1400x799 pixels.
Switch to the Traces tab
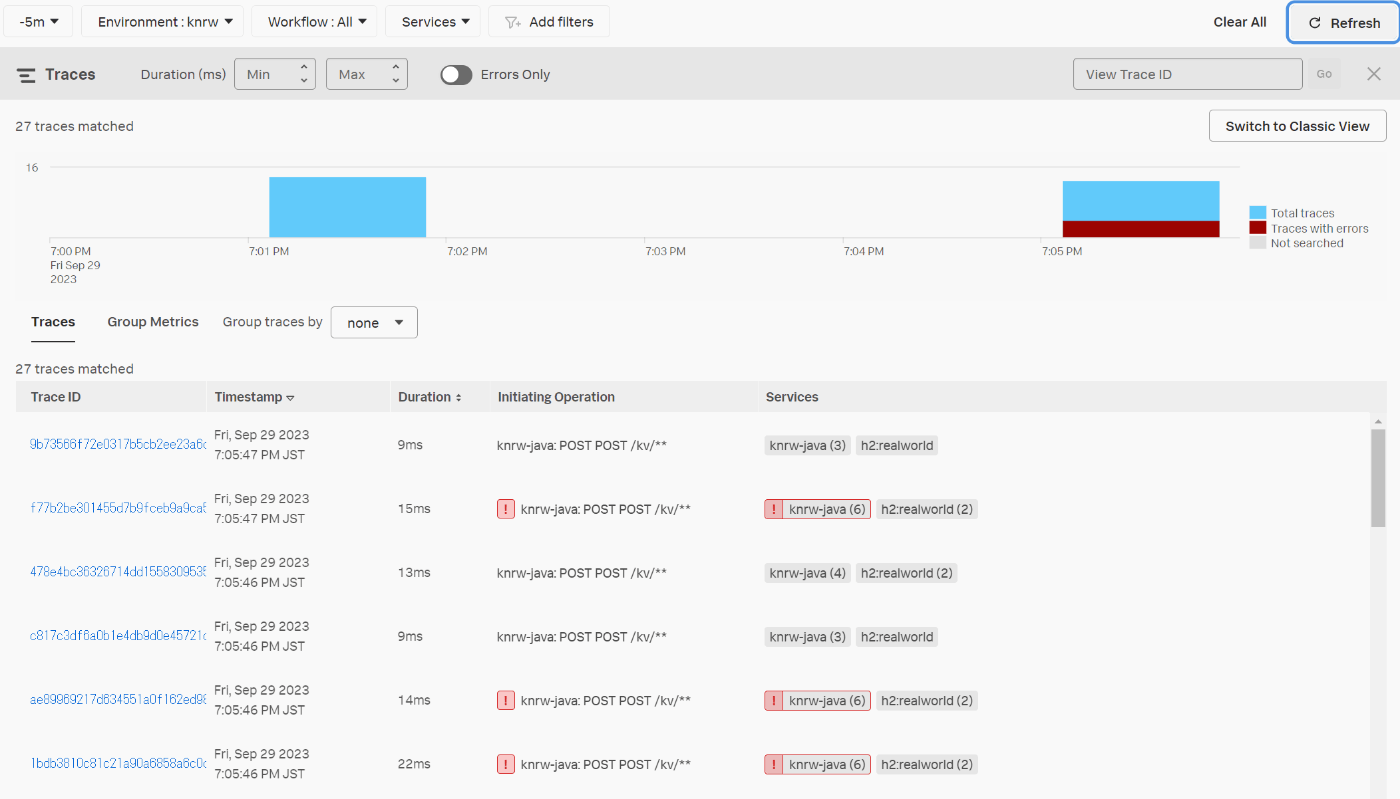pos(53,322)
